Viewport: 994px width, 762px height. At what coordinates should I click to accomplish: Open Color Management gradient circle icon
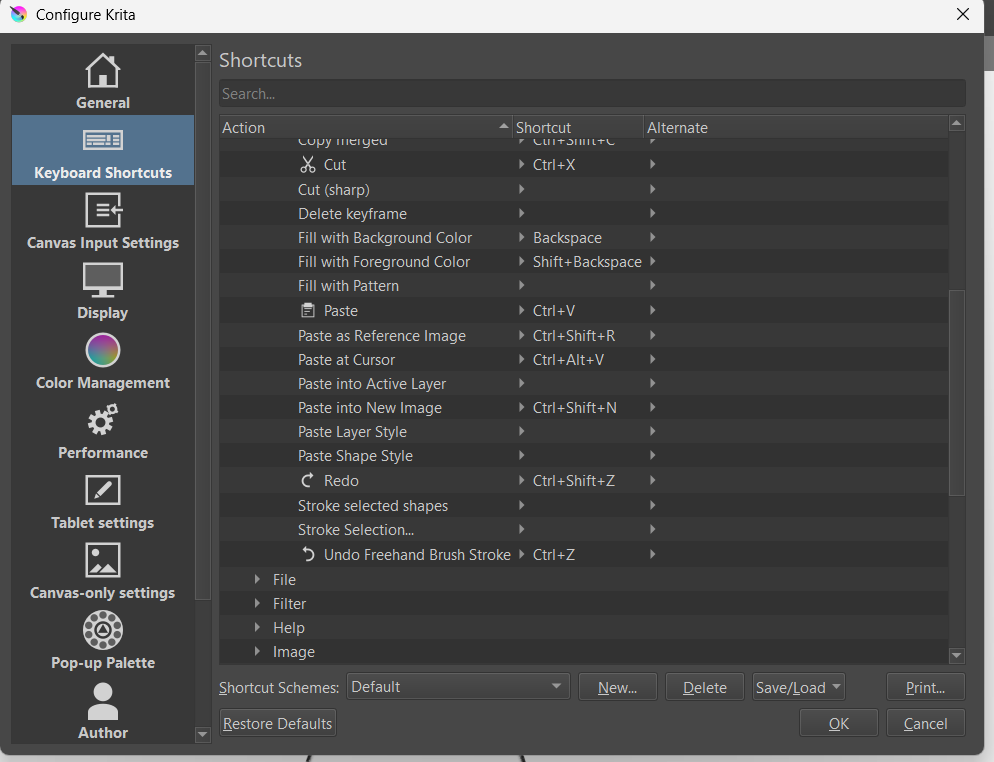tap(103, 350)
